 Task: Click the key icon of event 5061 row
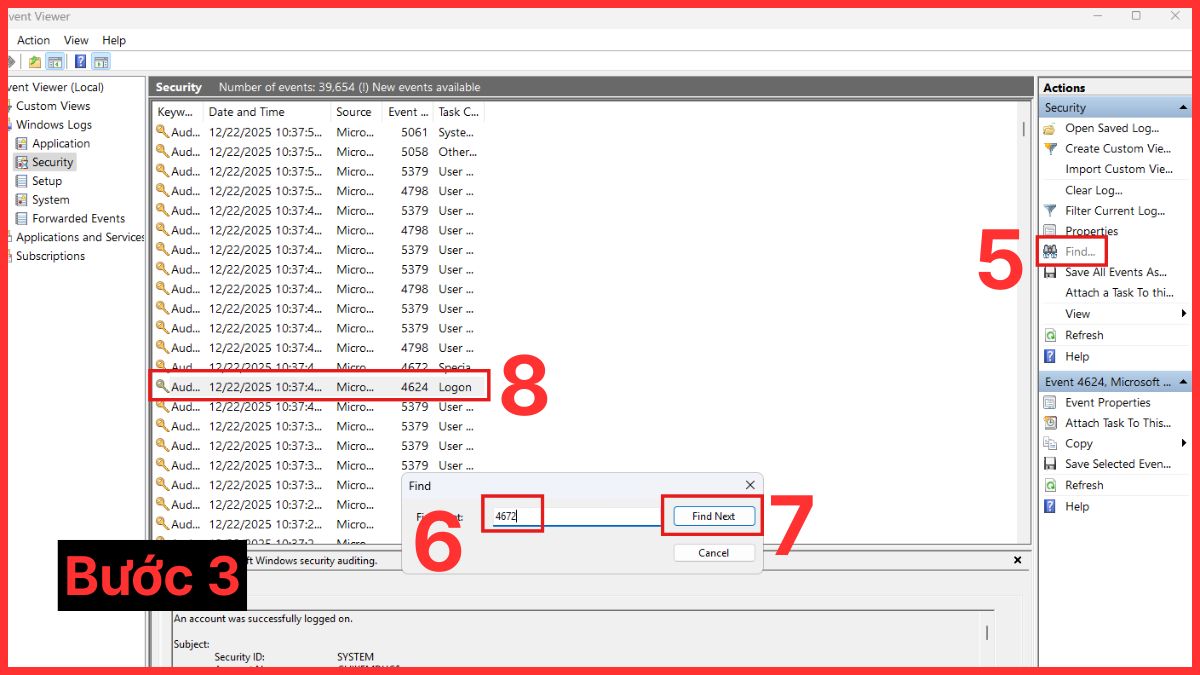coord(162,131)
